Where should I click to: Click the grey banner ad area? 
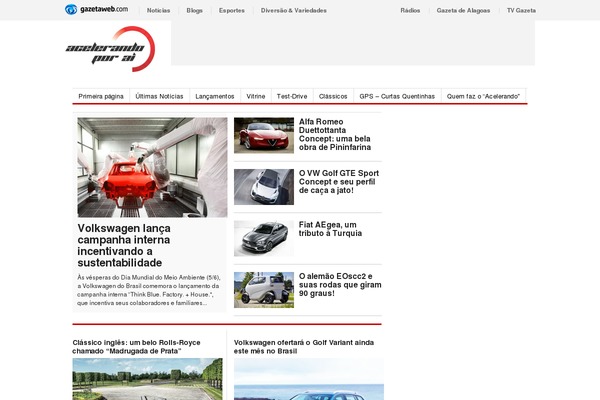coord(353,43)
